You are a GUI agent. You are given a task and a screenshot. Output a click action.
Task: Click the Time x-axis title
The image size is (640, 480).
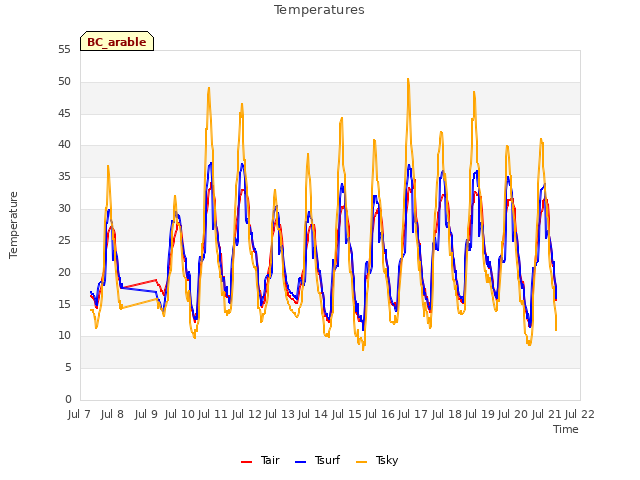coord(566,429)
